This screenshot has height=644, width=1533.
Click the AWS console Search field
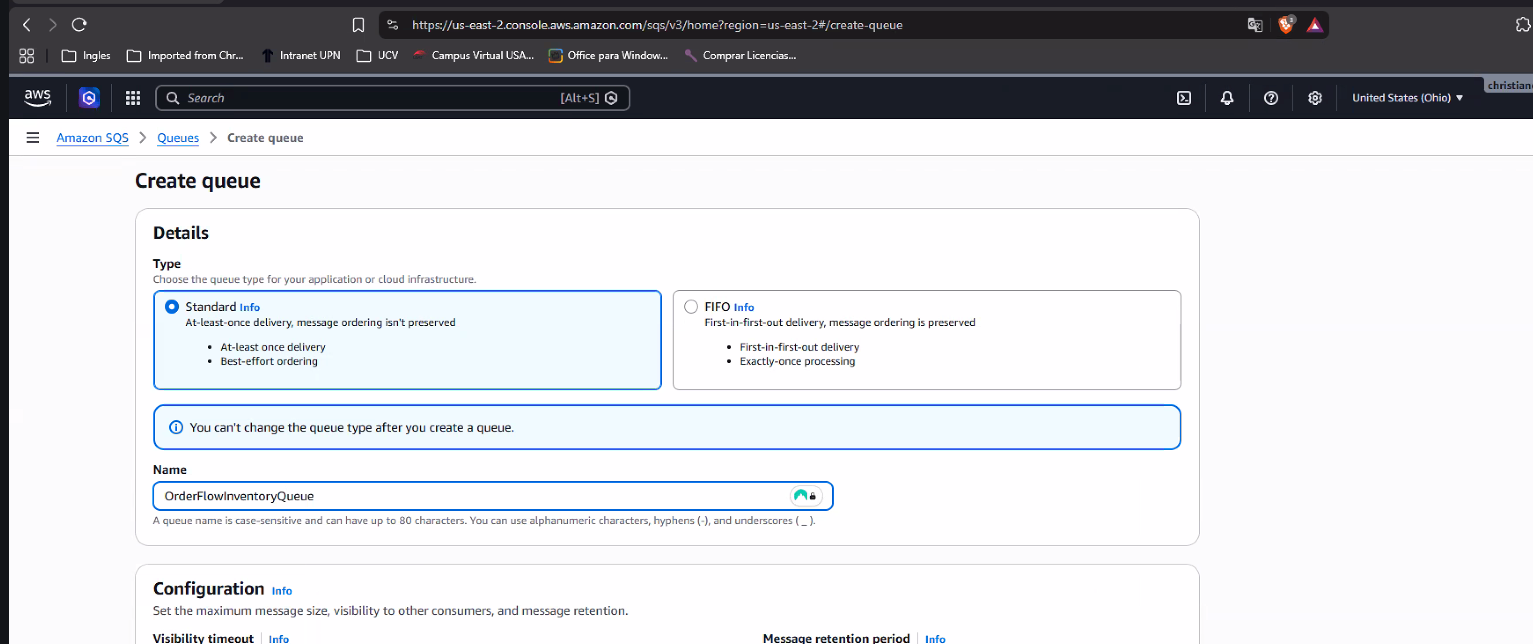[x=392, y=98]
